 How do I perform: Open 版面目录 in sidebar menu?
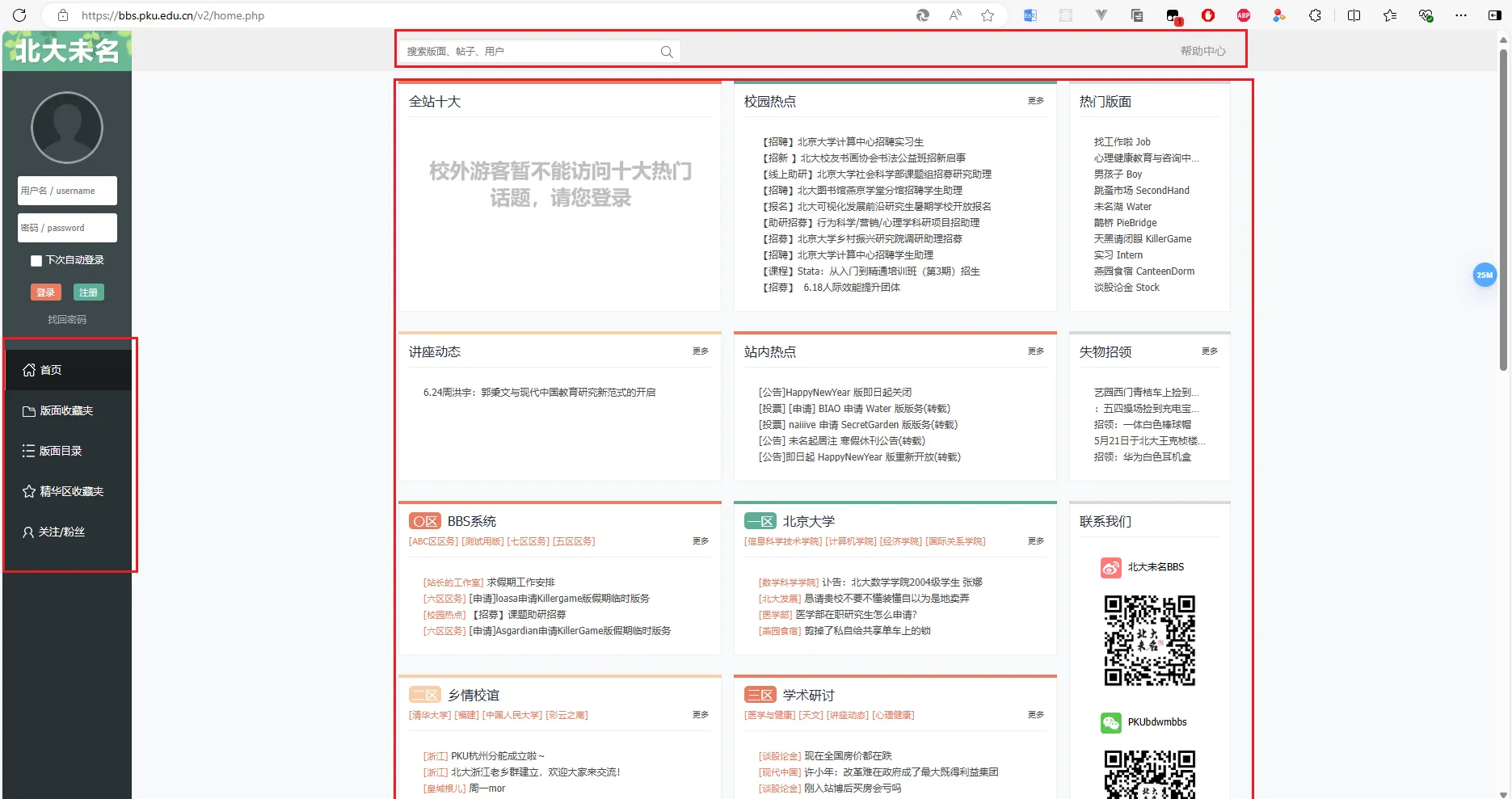(x=61, y=451)
